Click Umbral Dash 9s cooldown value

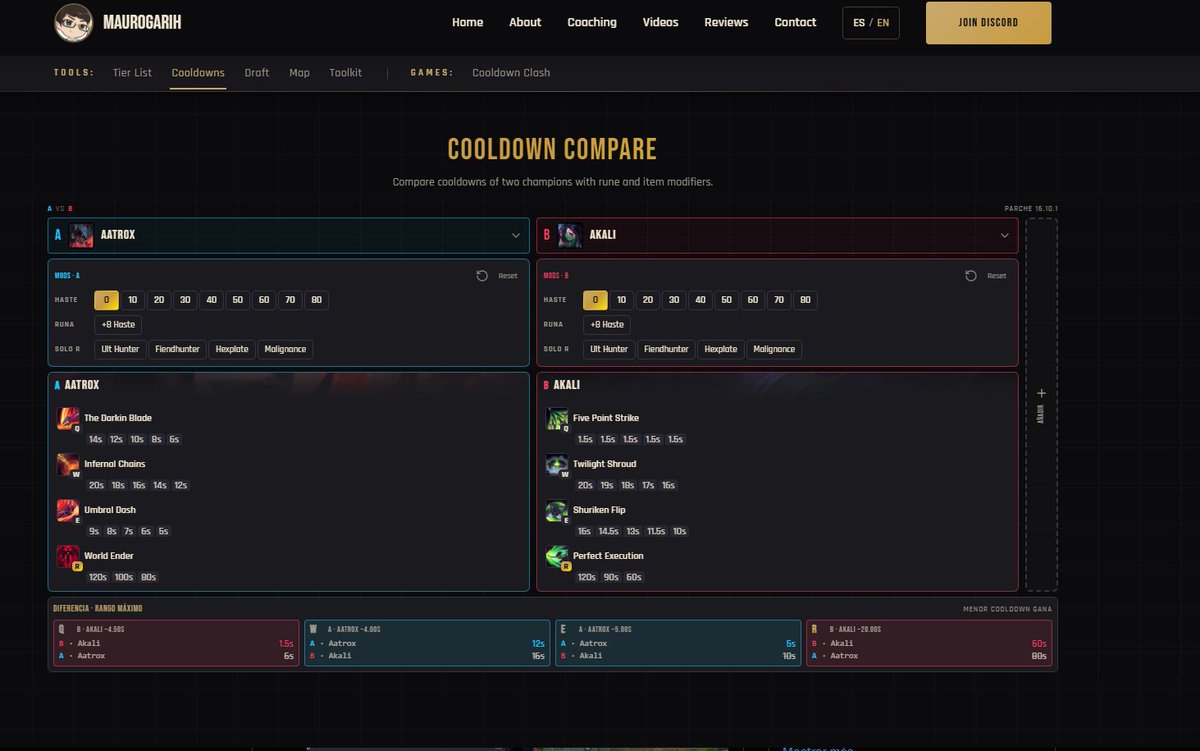tap(94, 531)
